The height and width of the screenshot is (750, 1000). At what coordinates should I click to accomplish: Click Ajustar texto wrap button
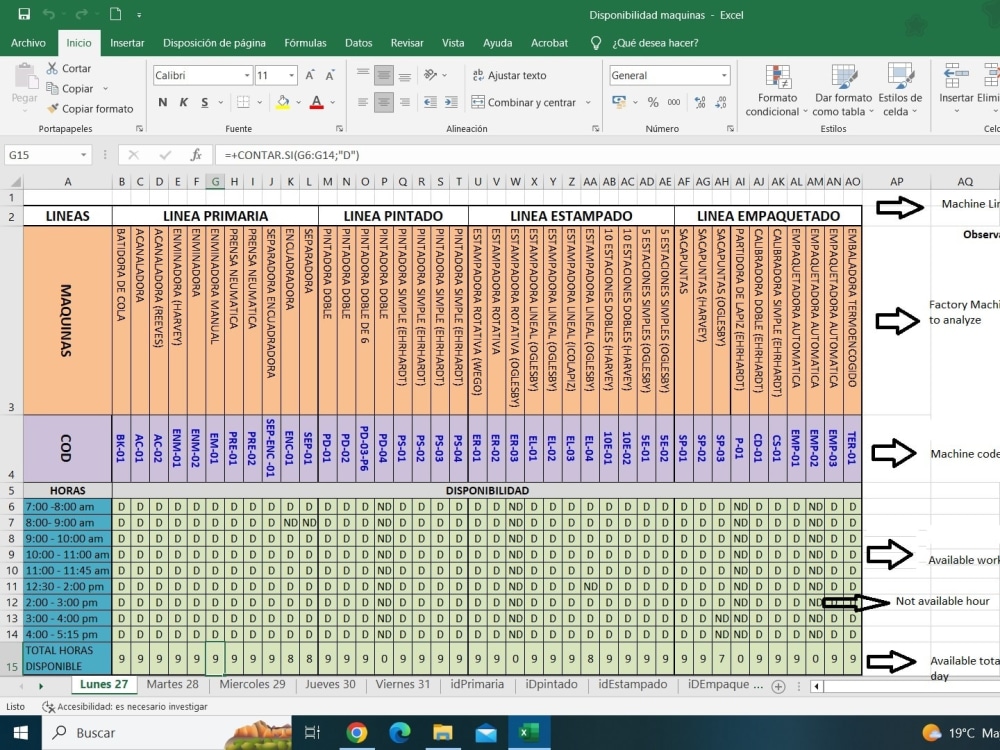[510, 75]
